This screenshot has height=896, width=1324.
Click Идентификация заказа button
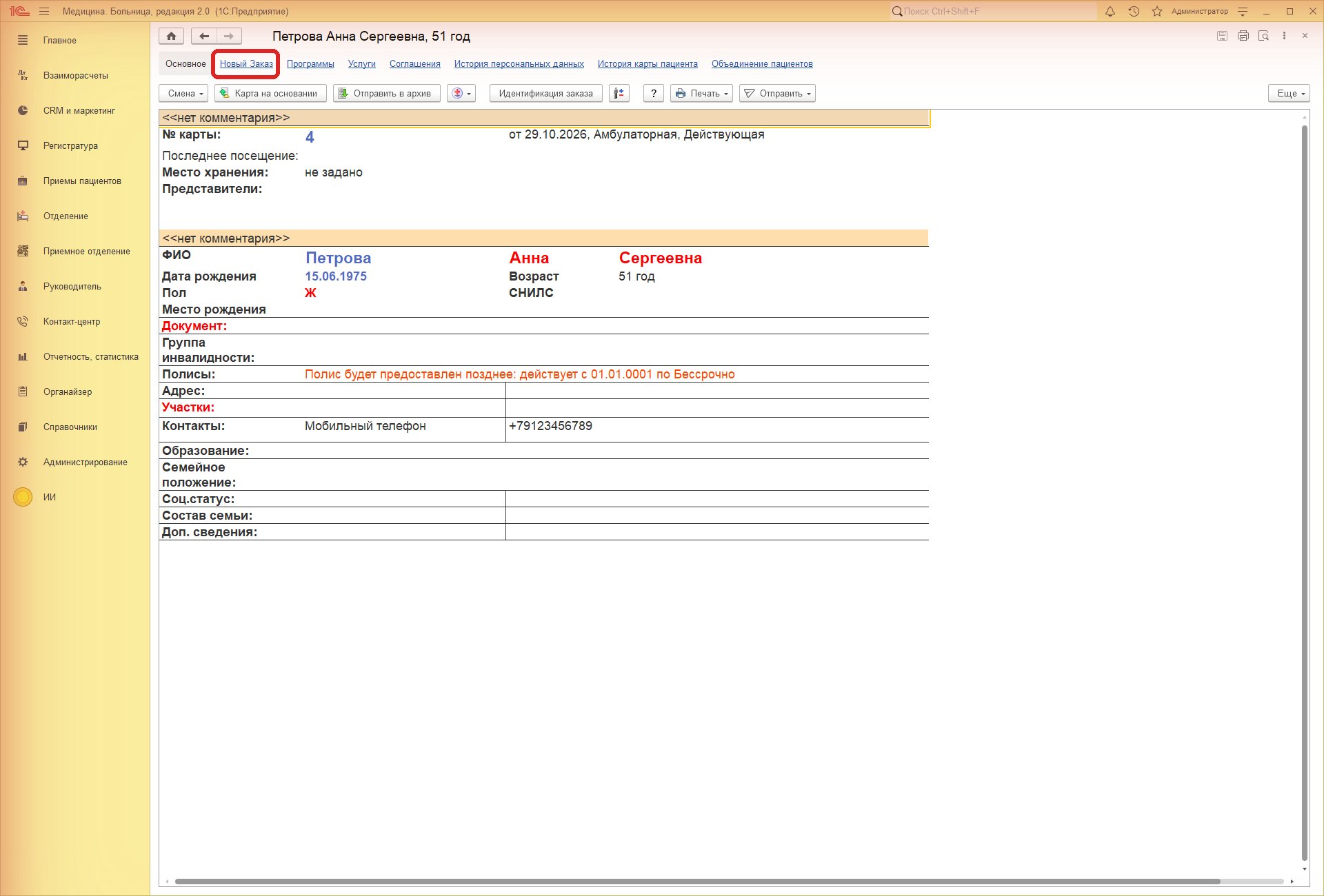pos(545,94)
